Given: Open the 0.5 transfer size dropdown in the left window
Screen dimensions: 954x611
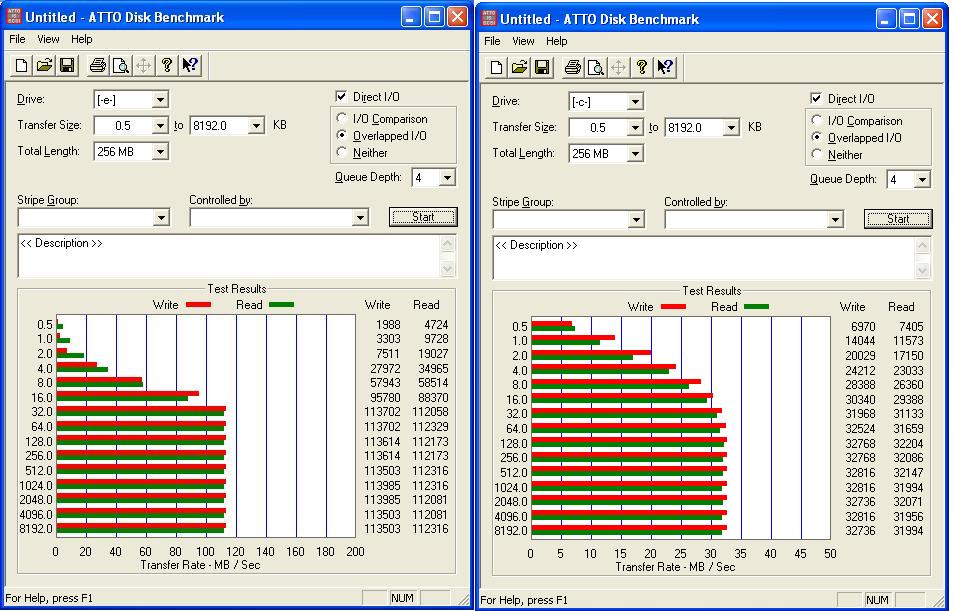Looking at the screenshot, I should 160,125.
